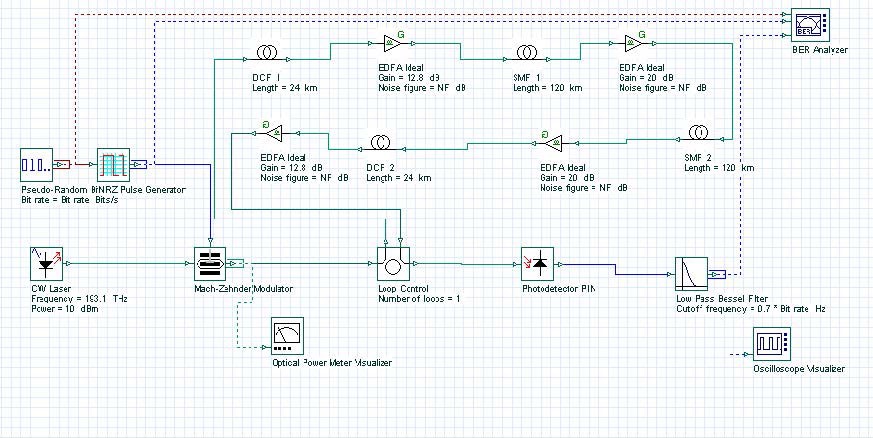Viewport: 873px width, 438px height.
Task: Click the Mach-Zehnder Modulator output port
Action: [x=235, y=264]
